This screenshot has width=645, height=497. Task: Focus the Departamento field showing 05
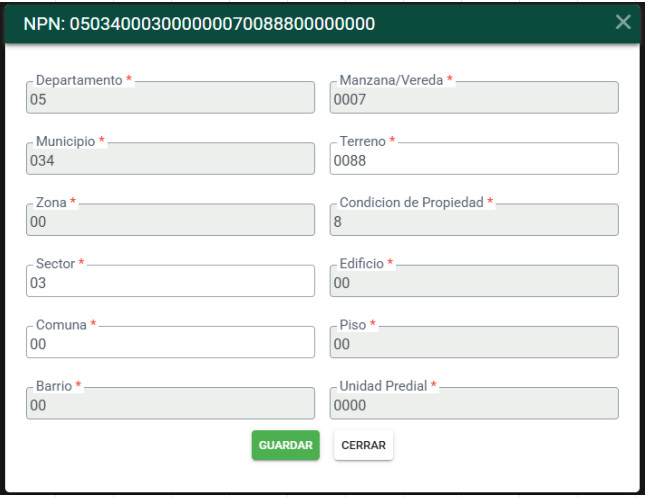coord(170,98)
